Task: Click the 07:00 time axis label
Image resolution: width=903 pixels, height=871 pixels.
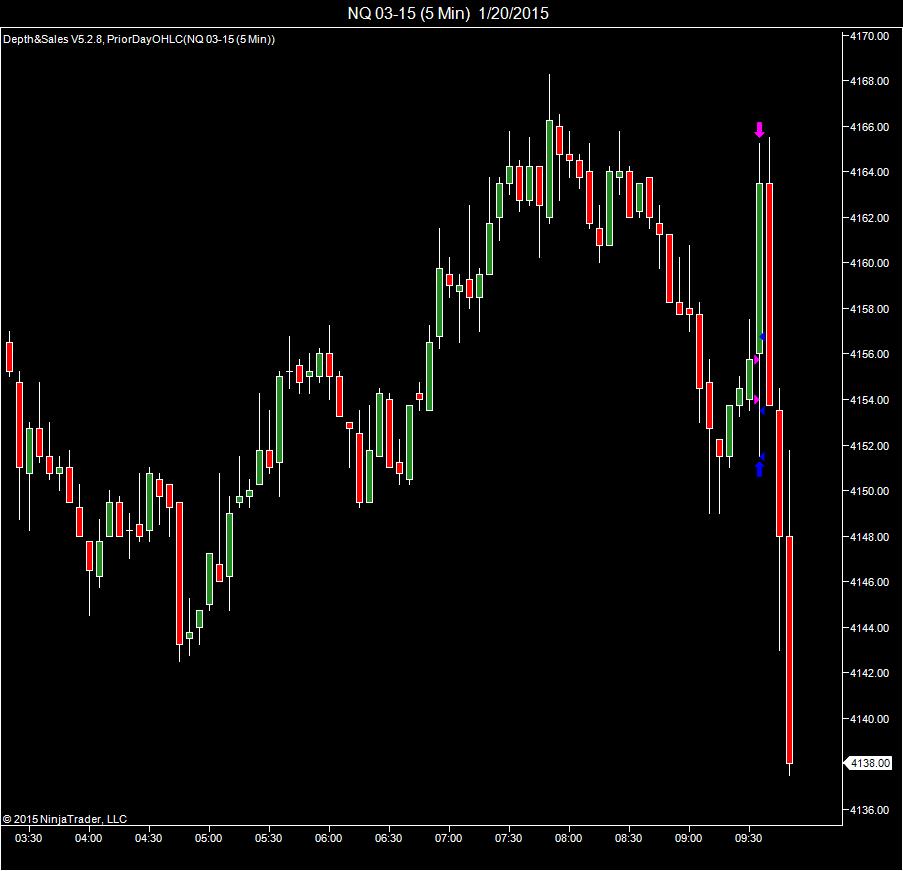Action: [448, 838]
